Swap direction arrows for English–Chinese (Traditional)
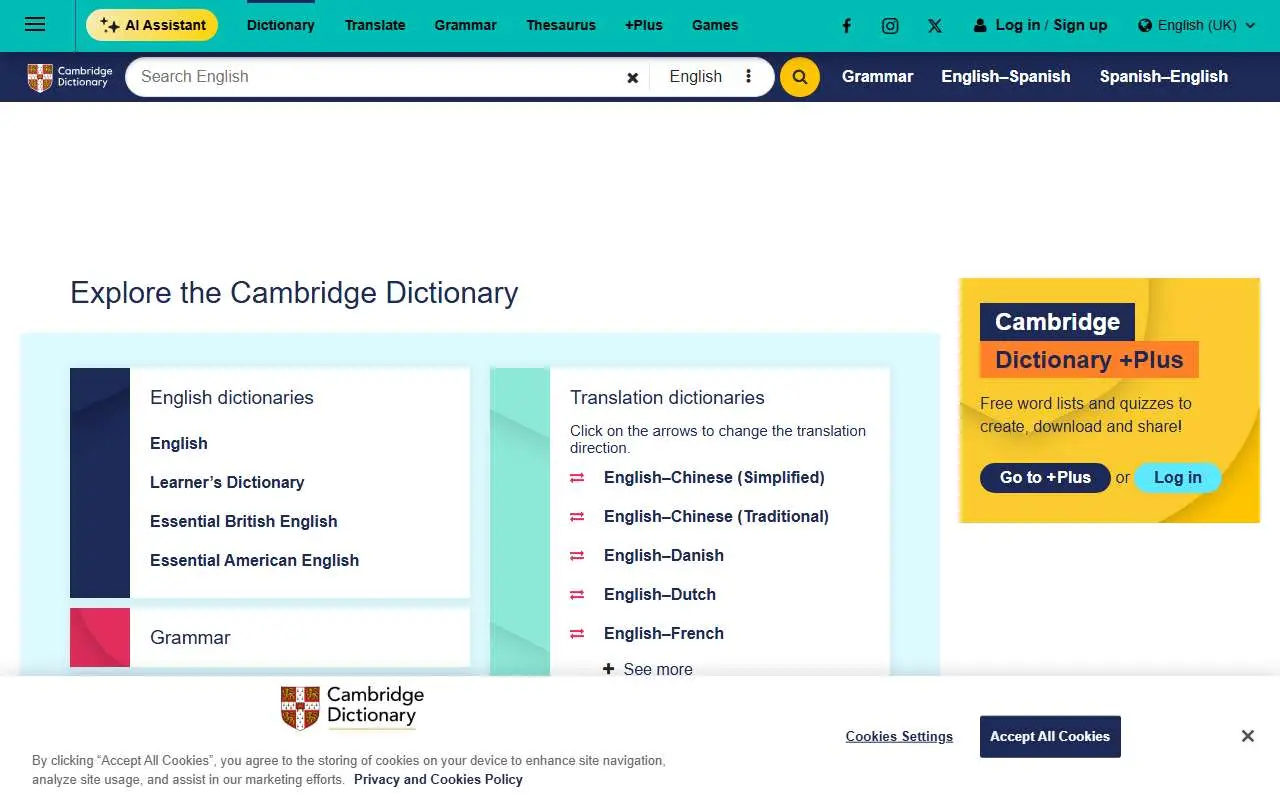Screen dimensions: 1280x800 pos(577,517)
